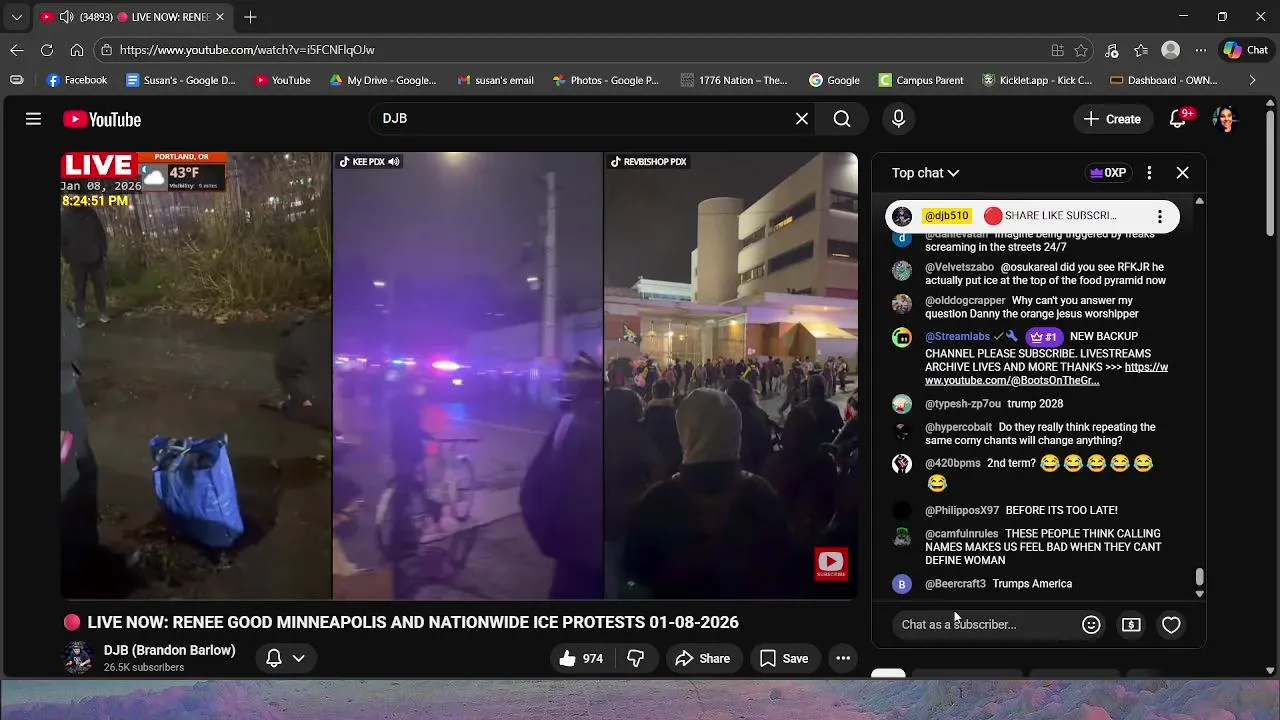Open the BootsOnTheGr channel link in chat
The width and height of the screenshot is (1280, 720).
click(x=1046, y=374)
